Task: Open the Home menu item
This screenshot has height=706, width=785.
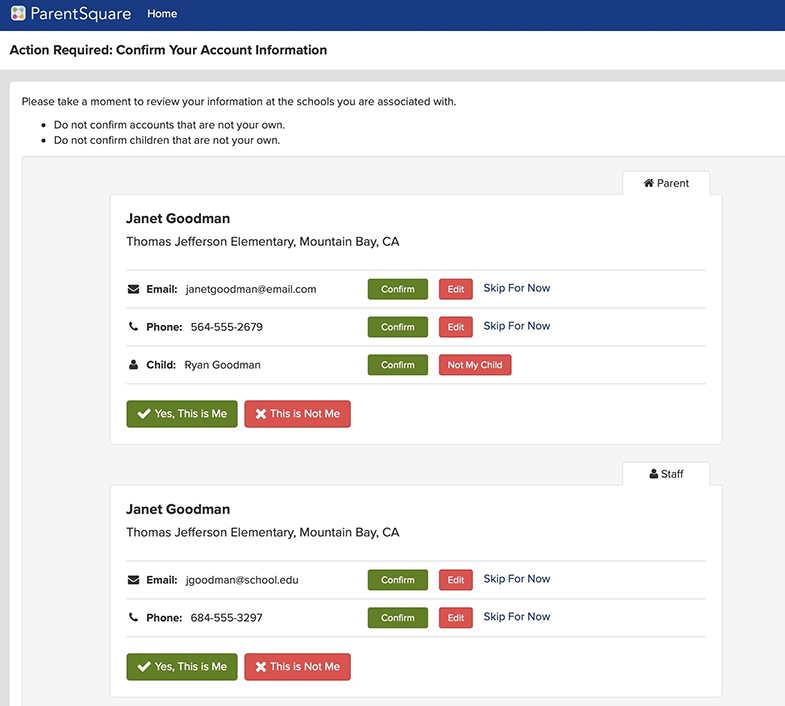Action: (162, 14)
